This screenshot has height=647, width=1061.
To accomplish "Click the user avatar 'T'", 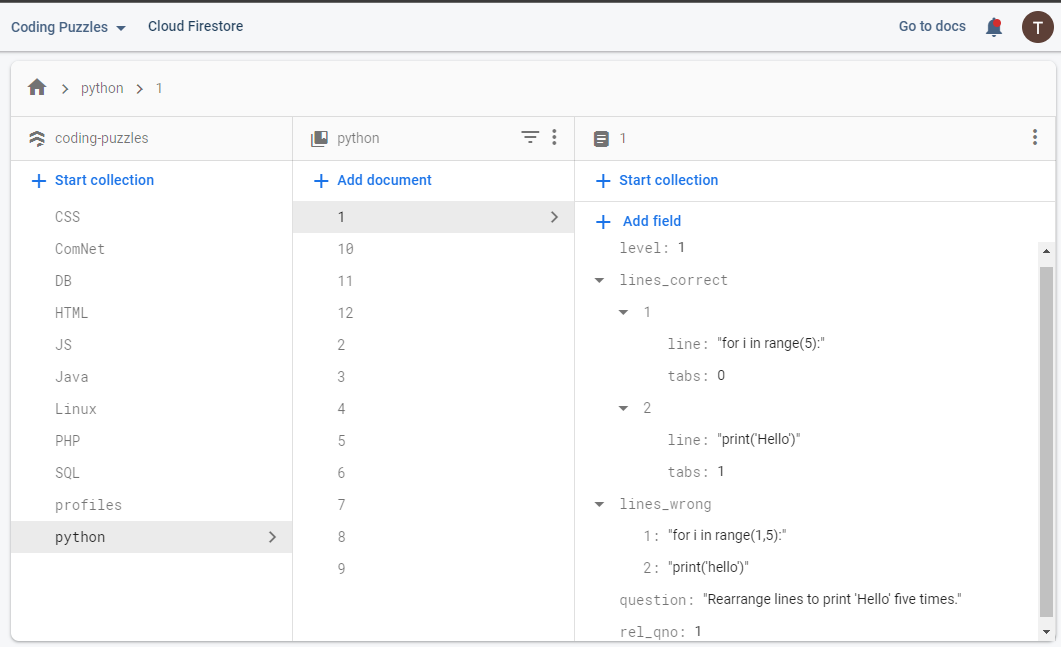I will click(x=1037, y=27).
